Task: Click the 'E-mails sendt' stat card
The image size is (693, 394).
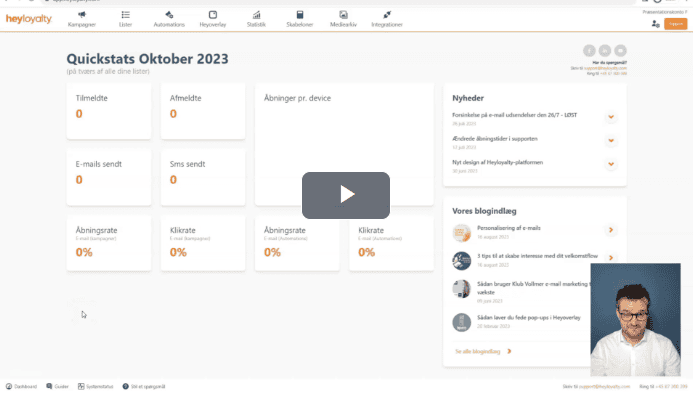Action: click(x=109, y=177)
